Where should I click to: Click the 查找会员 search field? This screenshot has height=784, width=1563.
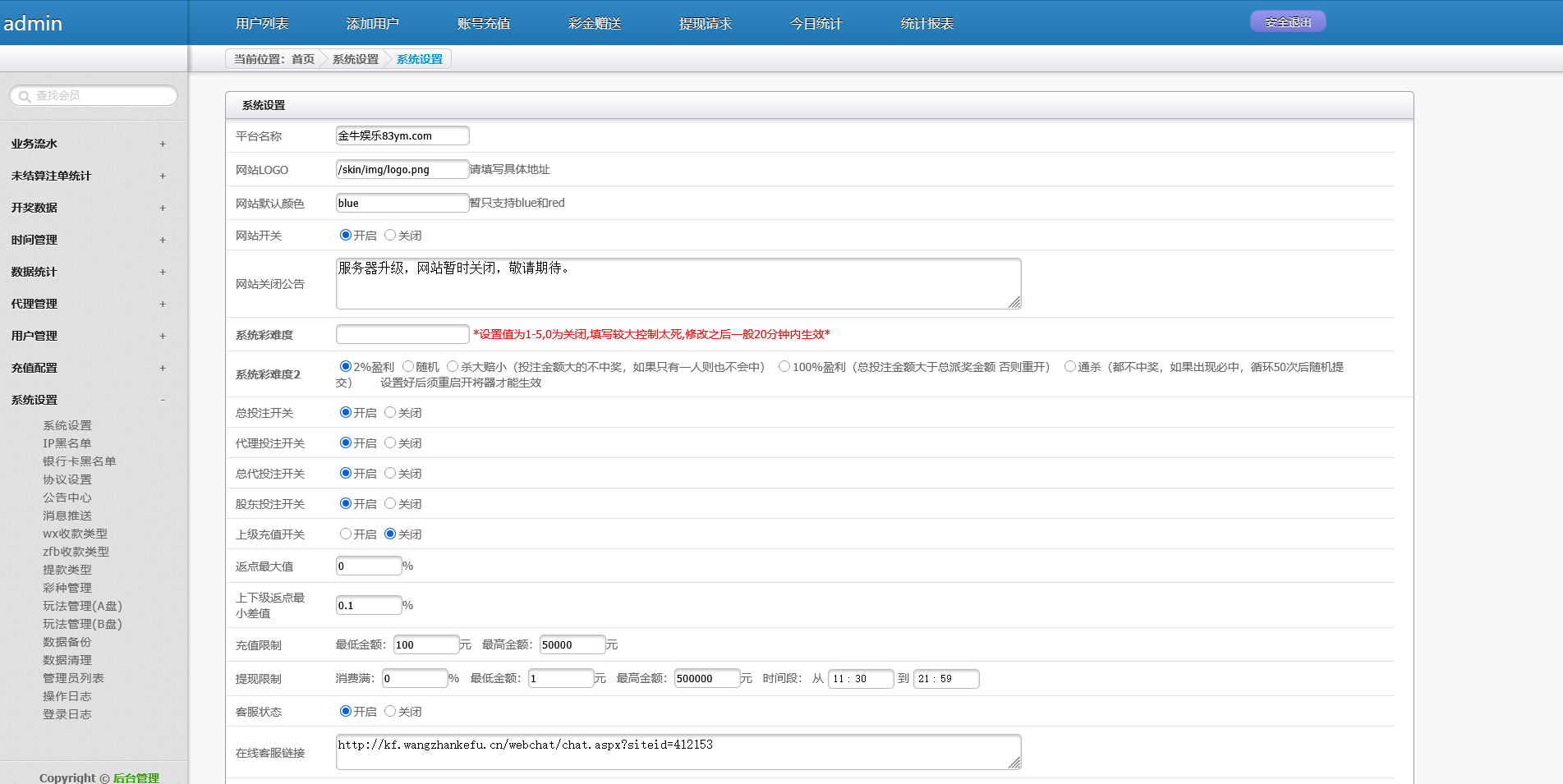(x=94, y=95)
